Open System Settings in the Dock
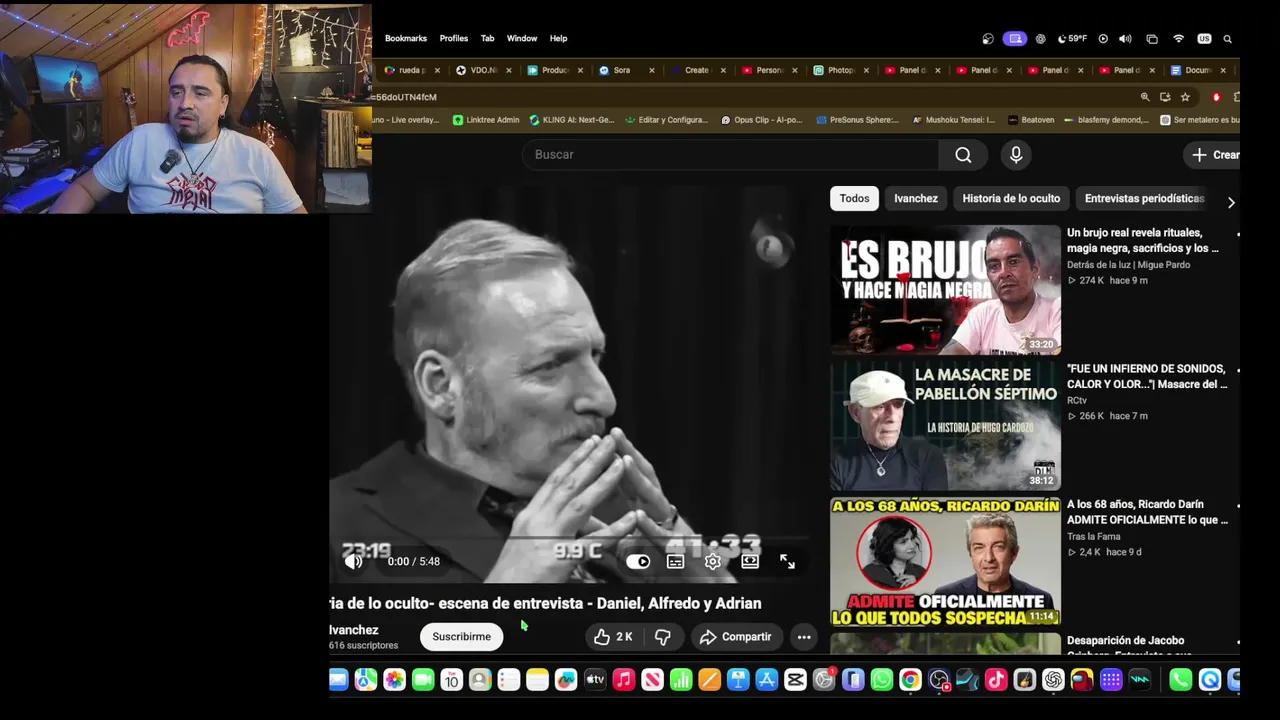Image resolution: width=1280 pixels, height=720 pixels. (824, 680)
